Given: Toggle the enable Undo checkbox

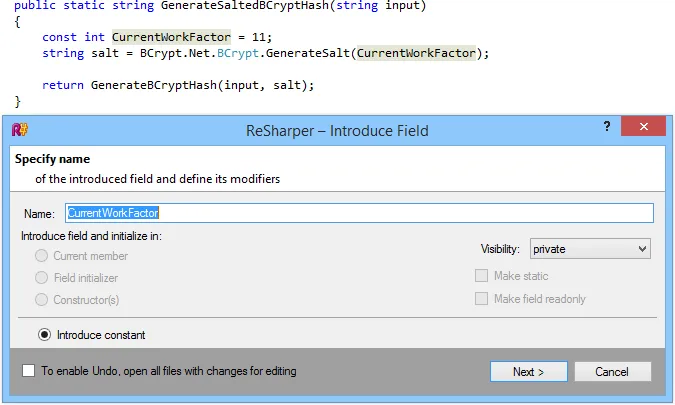Looking at the screenshot, I should [x=28, y=371].
